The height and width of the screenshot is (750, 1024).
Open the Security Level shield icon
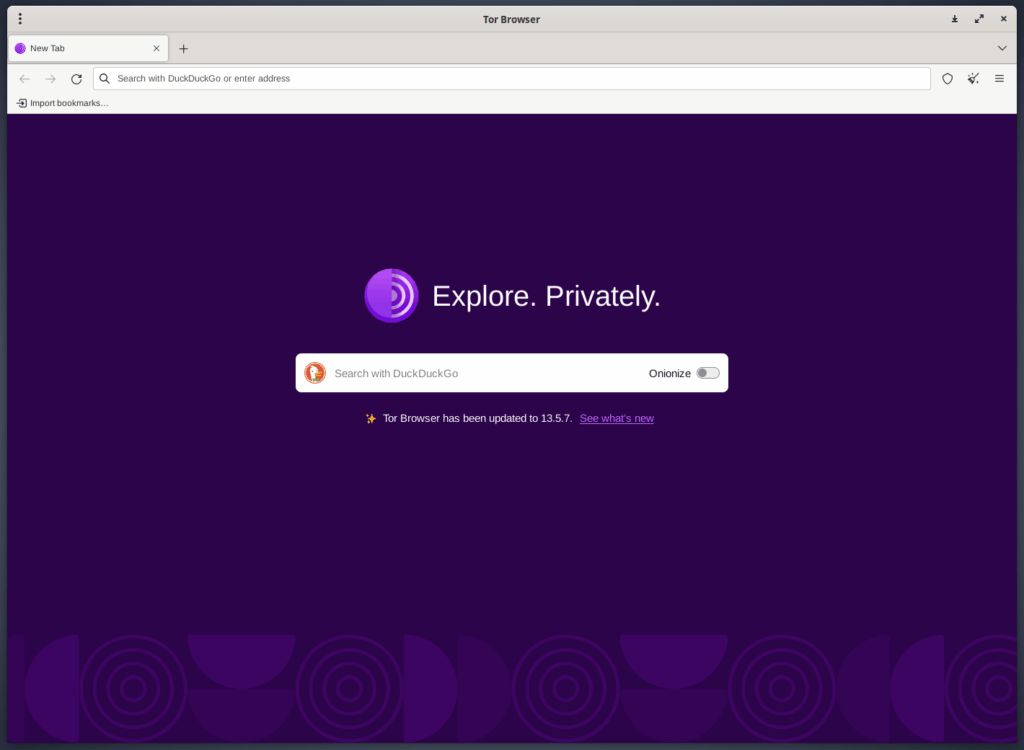[x=948, y=78]
